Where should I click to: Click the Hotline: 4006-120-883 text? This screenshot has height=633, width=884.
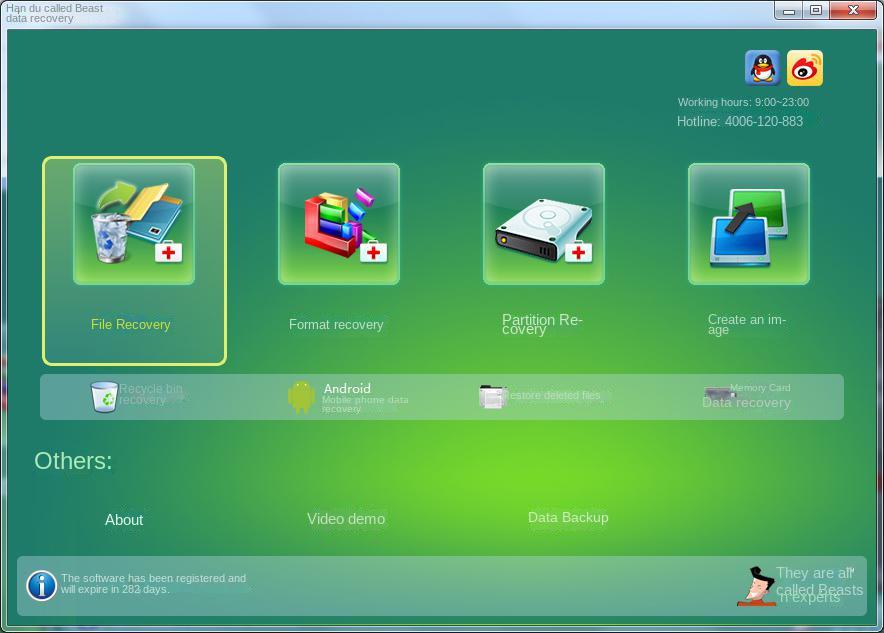click(x=740, y=121)
